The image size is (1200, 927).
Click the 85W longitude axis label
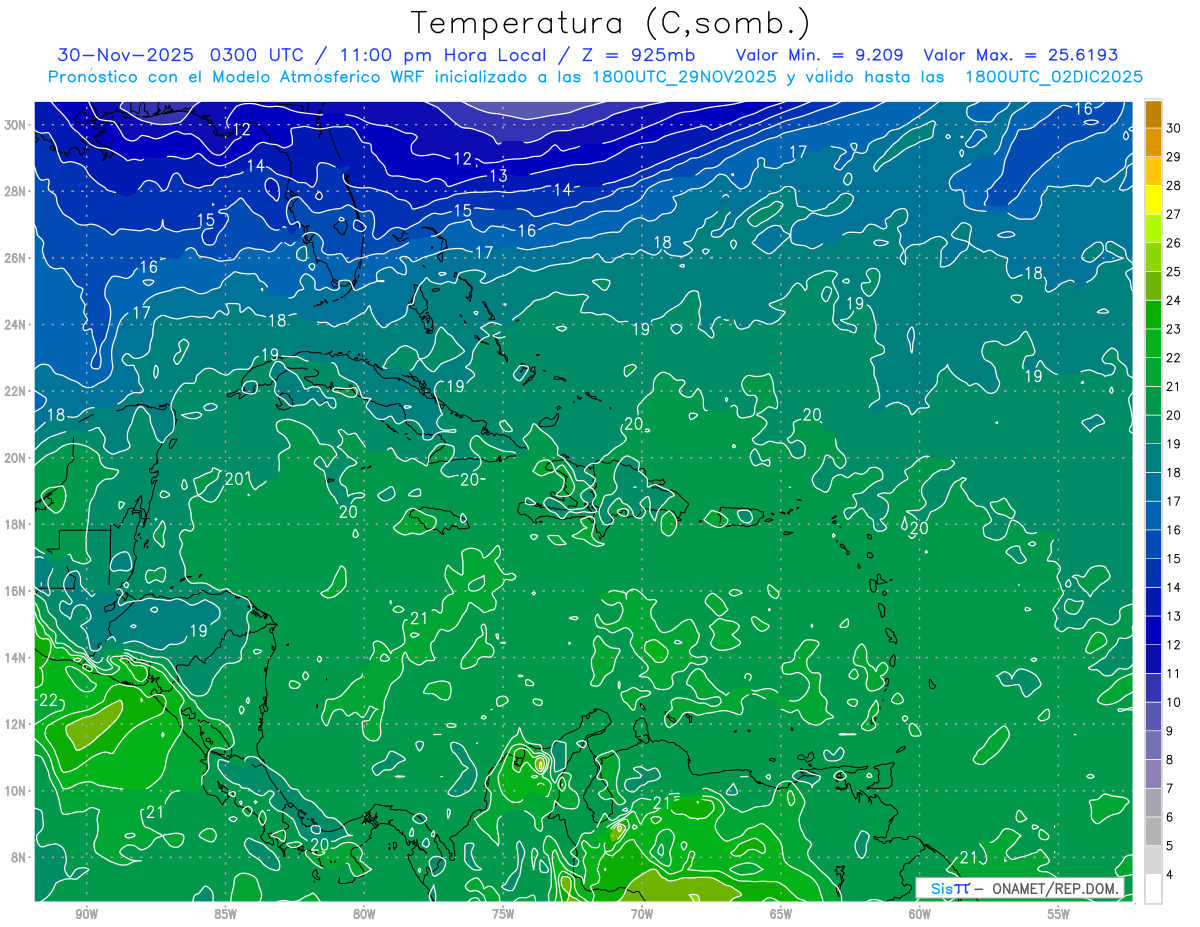[225, 914]
